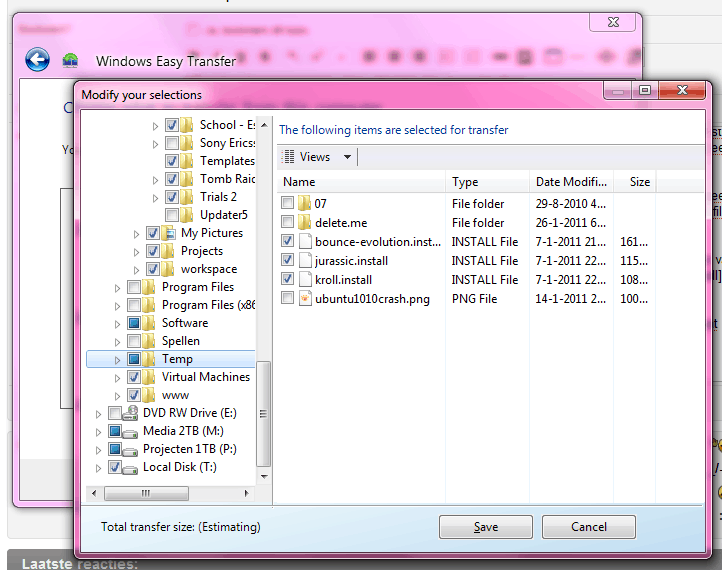Expand the Tomb Raider folder node
The image size is (722, 570).
pyautogui.click(x=155, y=180)
